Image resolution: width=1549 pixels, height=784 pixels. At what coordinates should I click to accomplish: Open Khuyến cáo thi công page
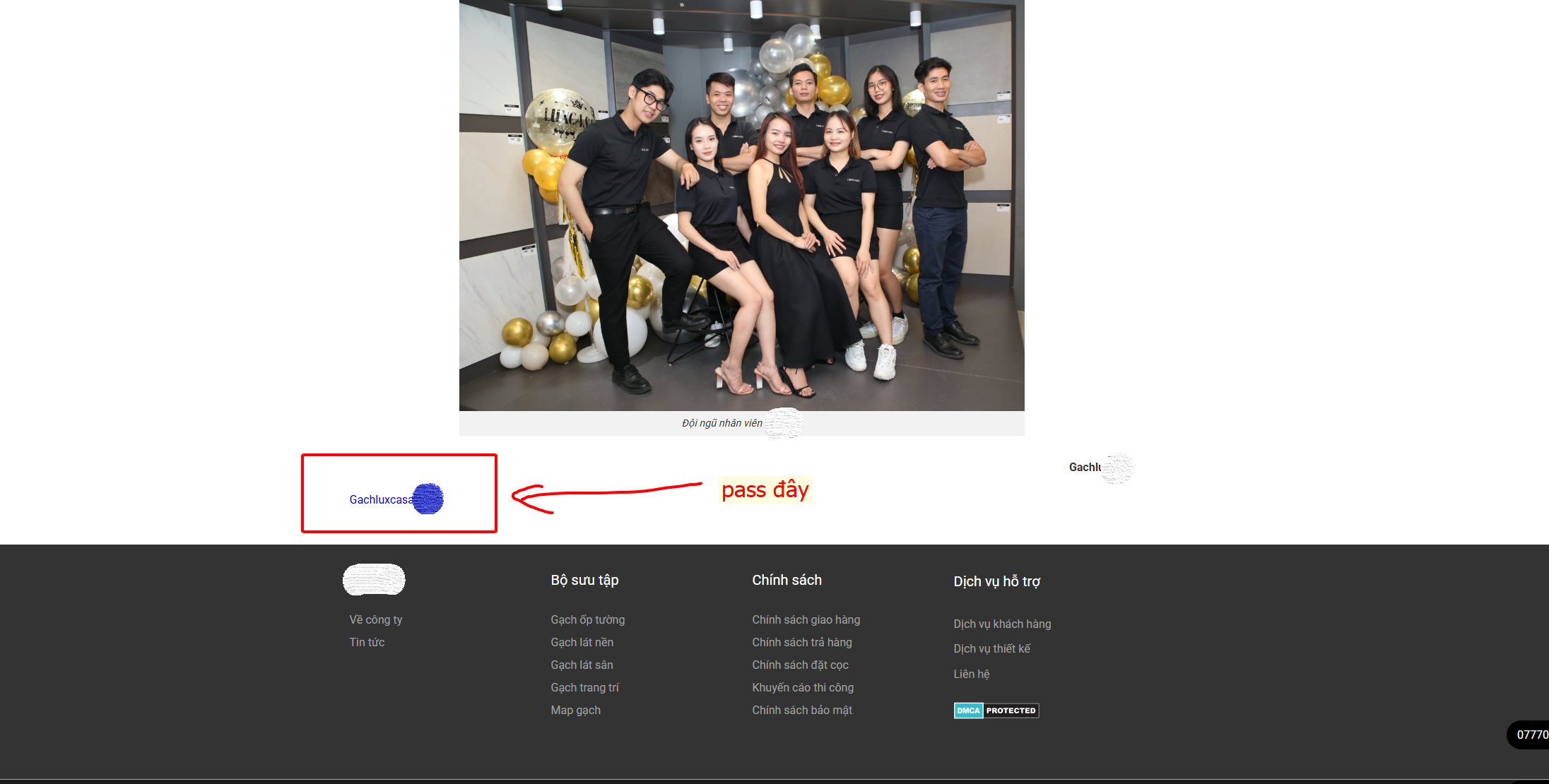point(803,687)
